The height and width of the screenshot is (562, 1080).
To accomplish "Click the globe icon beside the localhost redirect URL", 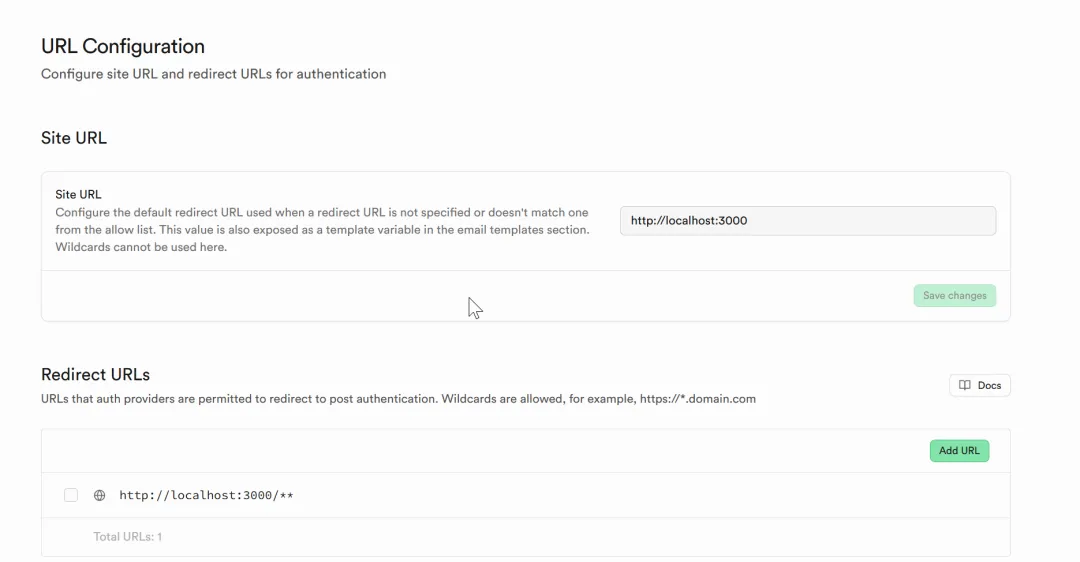I will (99, 495).
